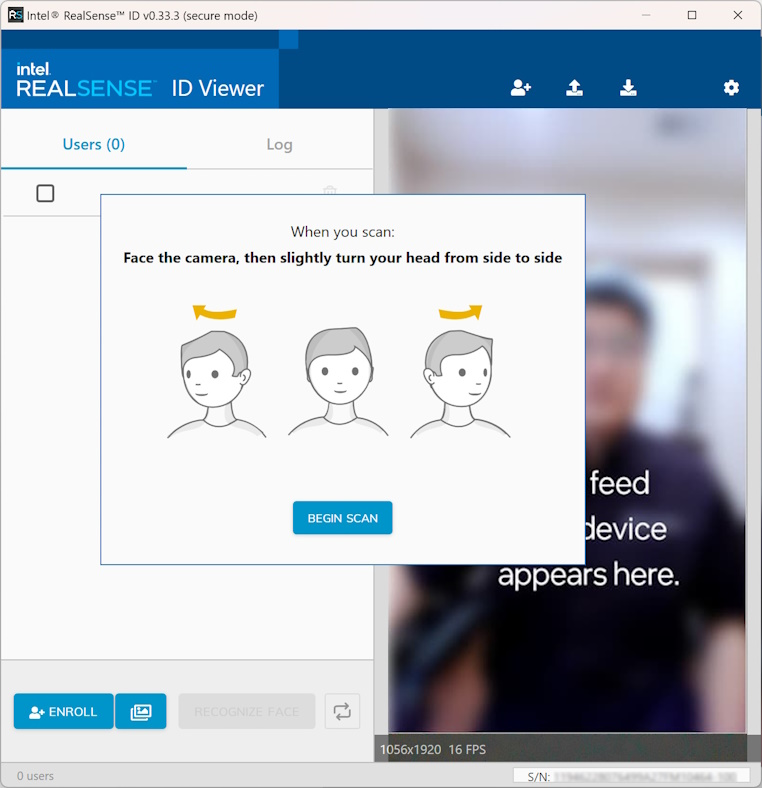Click the enroll from image icon button
This screenshot has width=762, height=788.
pos(141,711)
